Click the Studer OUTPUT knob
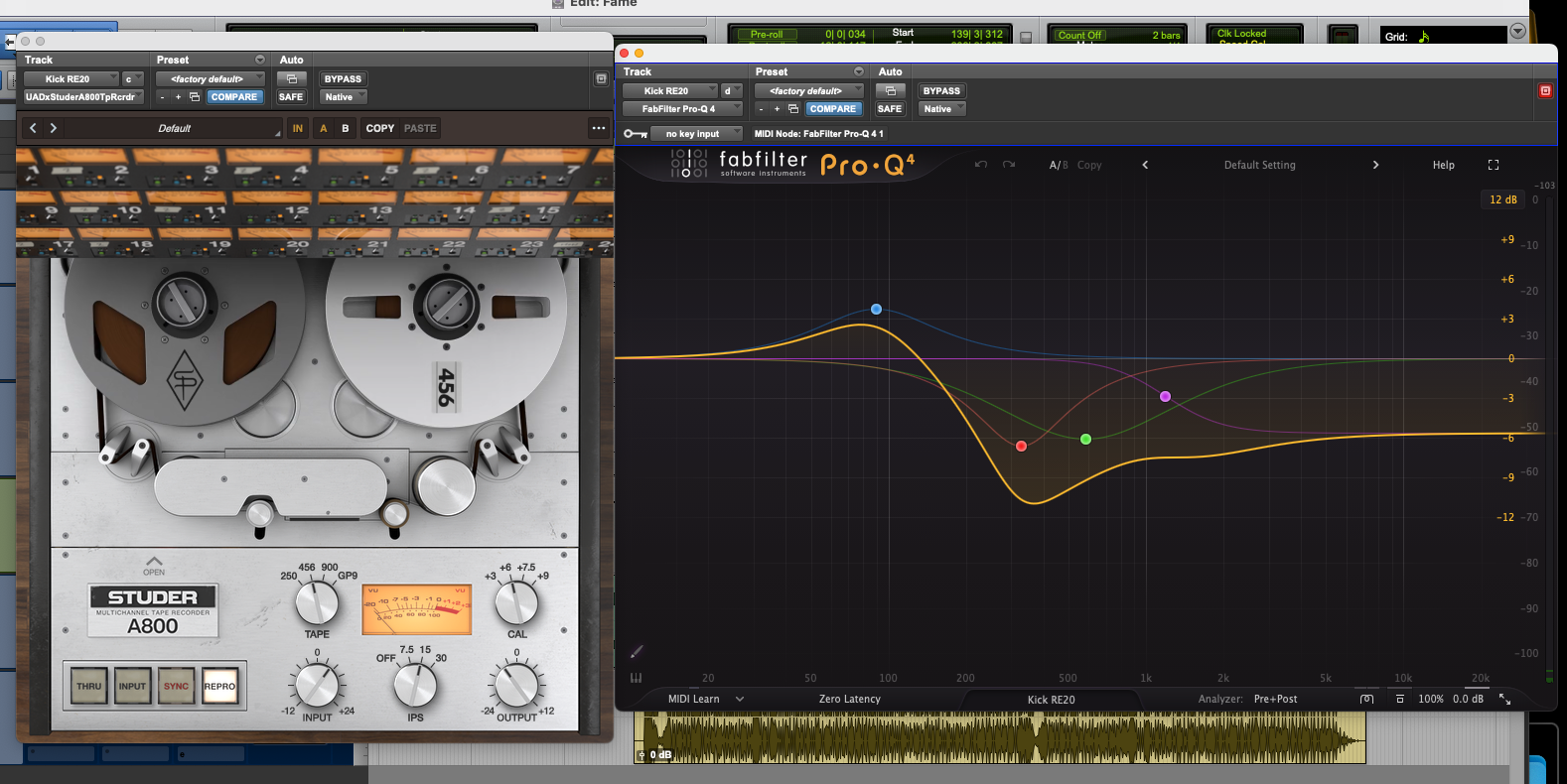Image resolution: width=1567 pixels, height=784 pixels. tap(516, 684)
